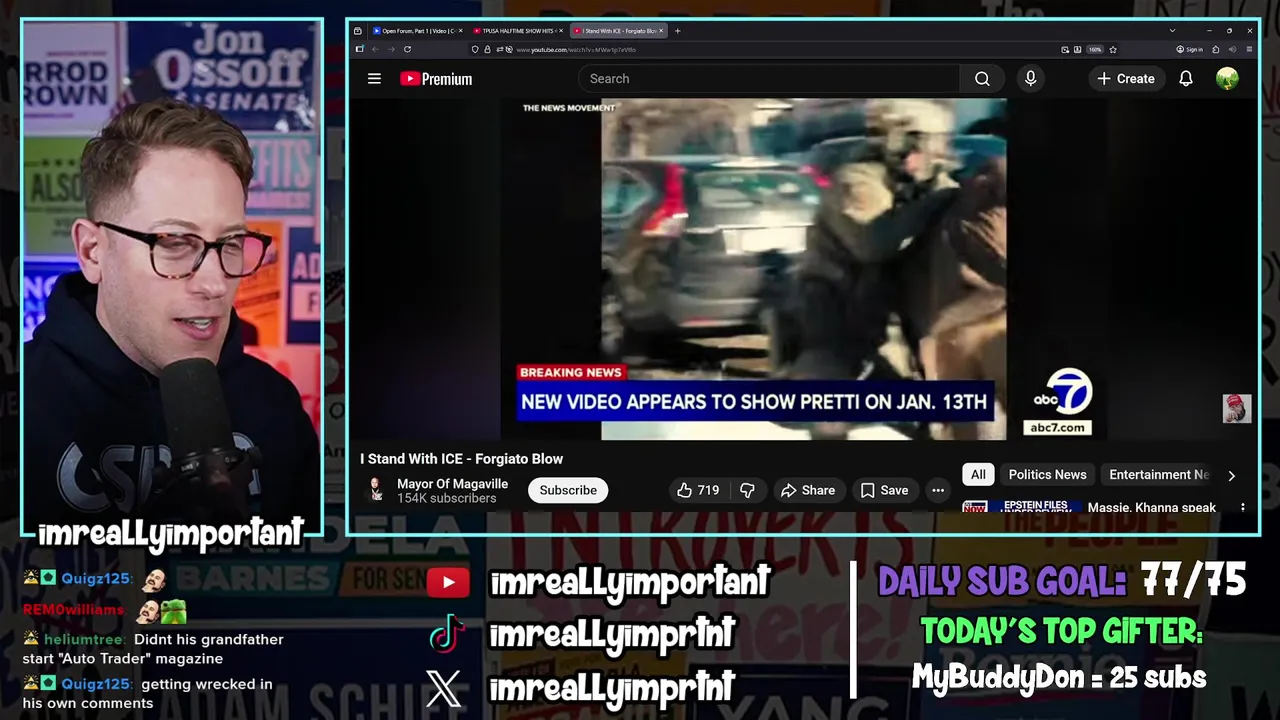
Task: View site security padlock info
Action: (x=487, y=49)
